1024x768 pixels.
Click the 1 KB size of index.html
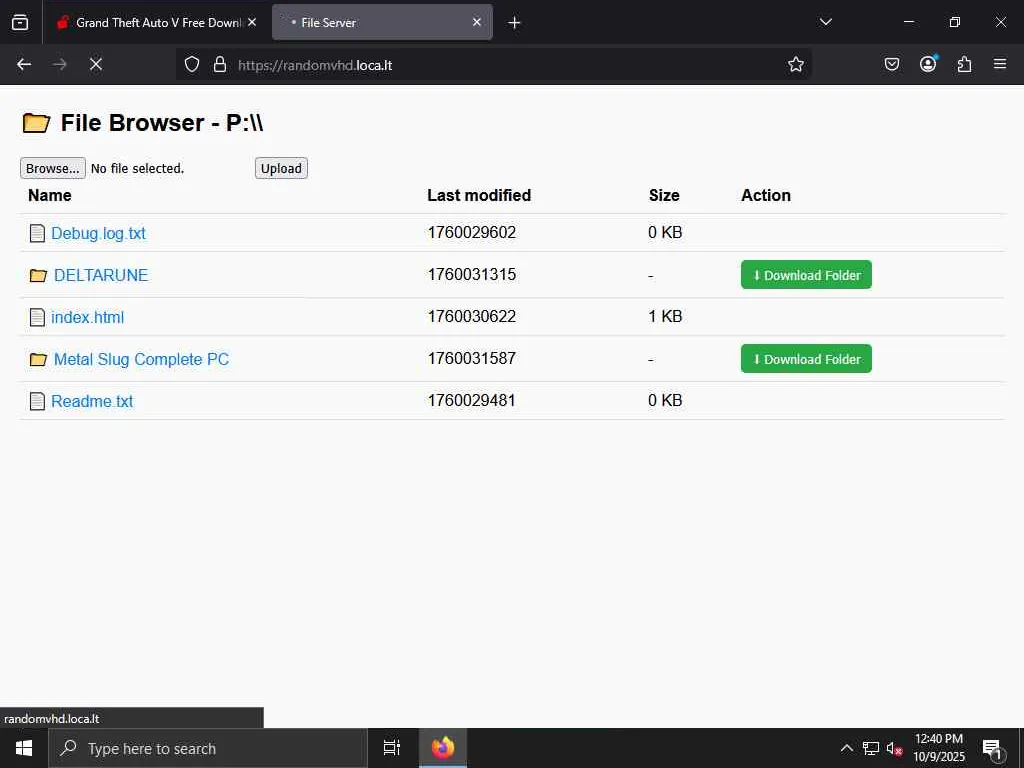coord(665,316)
